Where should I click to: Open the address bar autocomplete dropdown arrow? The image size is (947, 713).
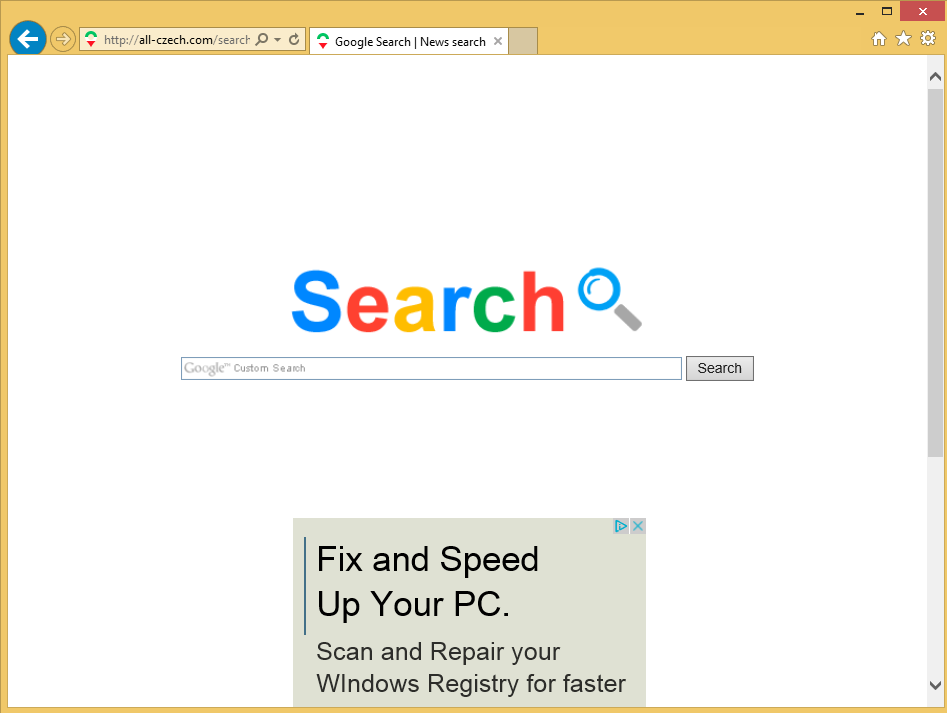tap(278, 40)
